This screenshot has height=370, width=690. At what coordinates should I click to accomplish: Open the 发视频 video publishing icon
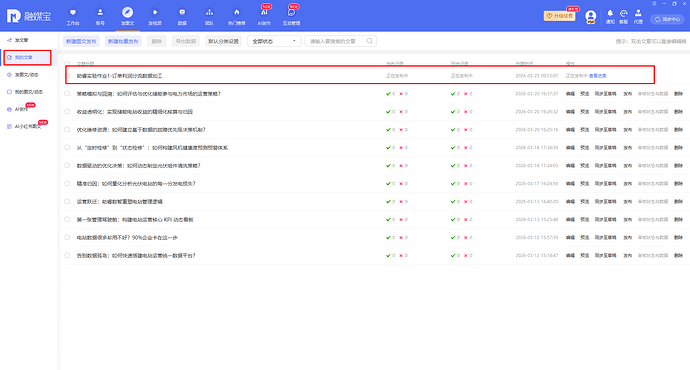tap(155, 13)
